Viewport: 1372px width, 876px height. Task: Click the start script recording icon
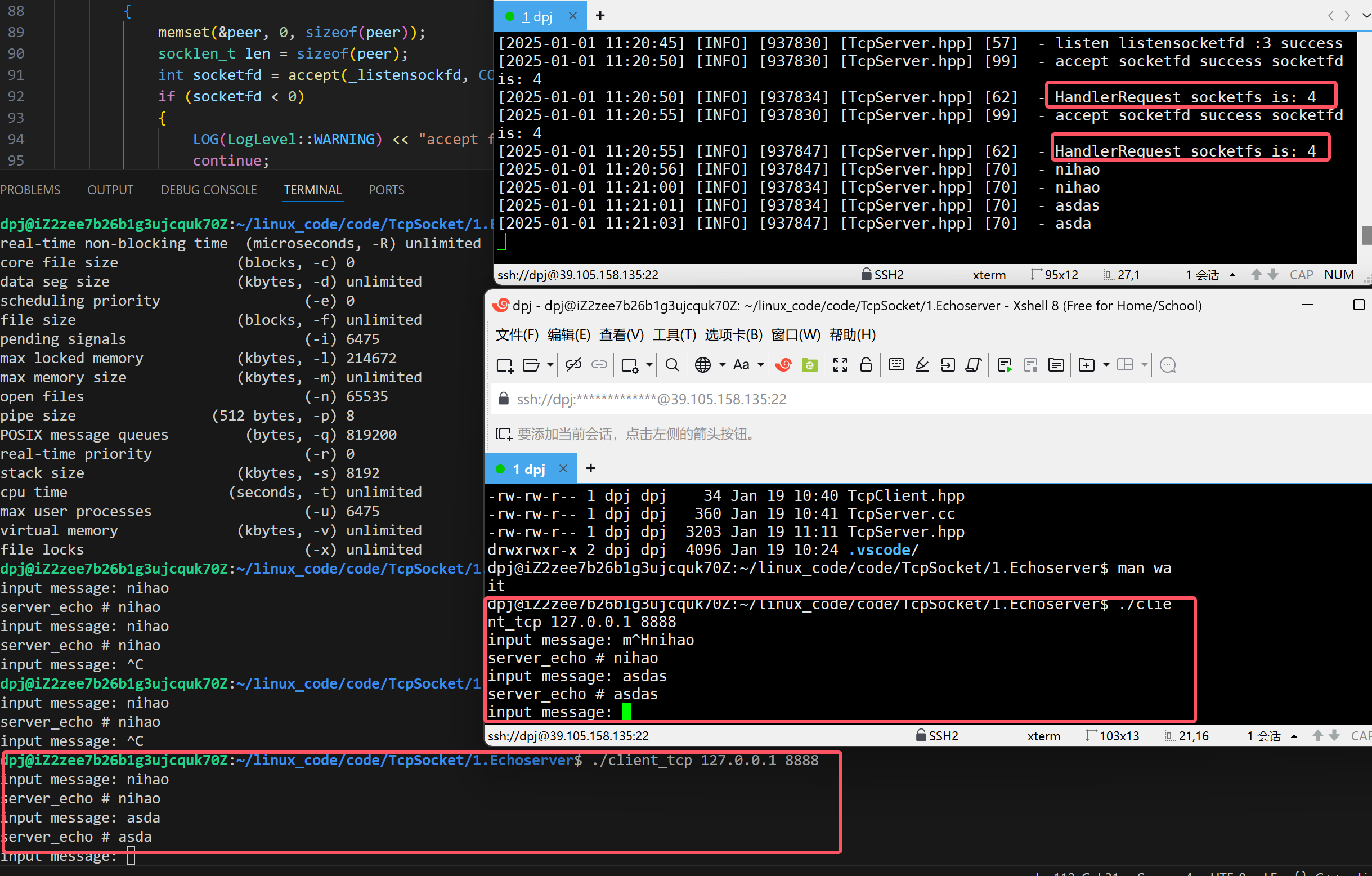click(x=1005, y=365)
